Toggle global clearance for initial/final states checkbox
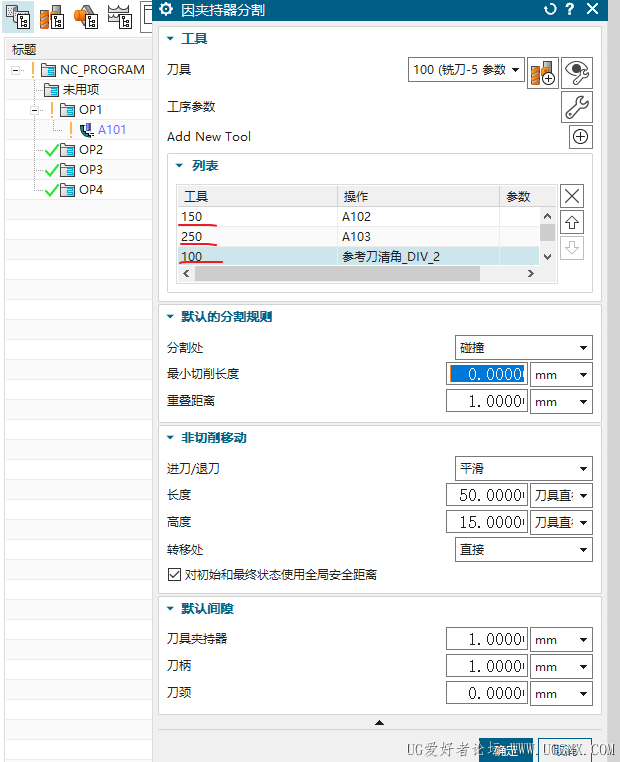 point(174,574)
